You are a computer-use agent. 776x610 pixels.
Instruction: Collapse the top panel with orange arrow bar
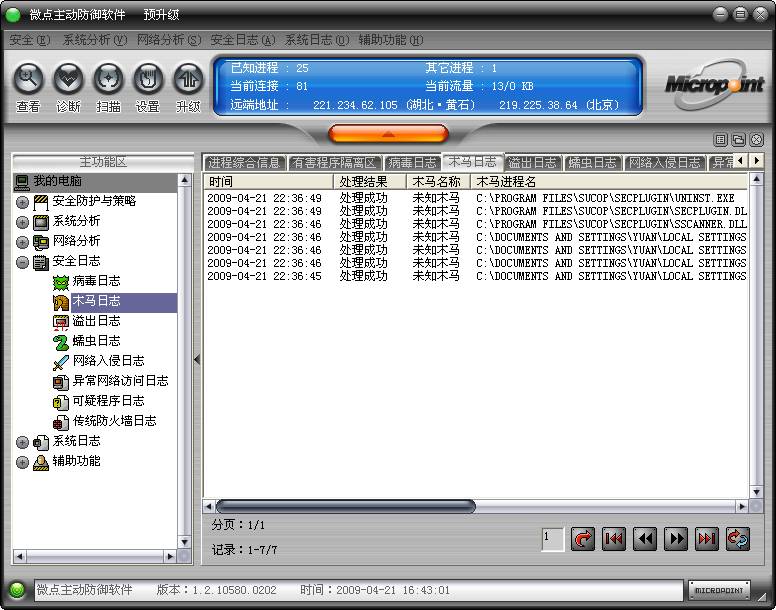point(388,134)
